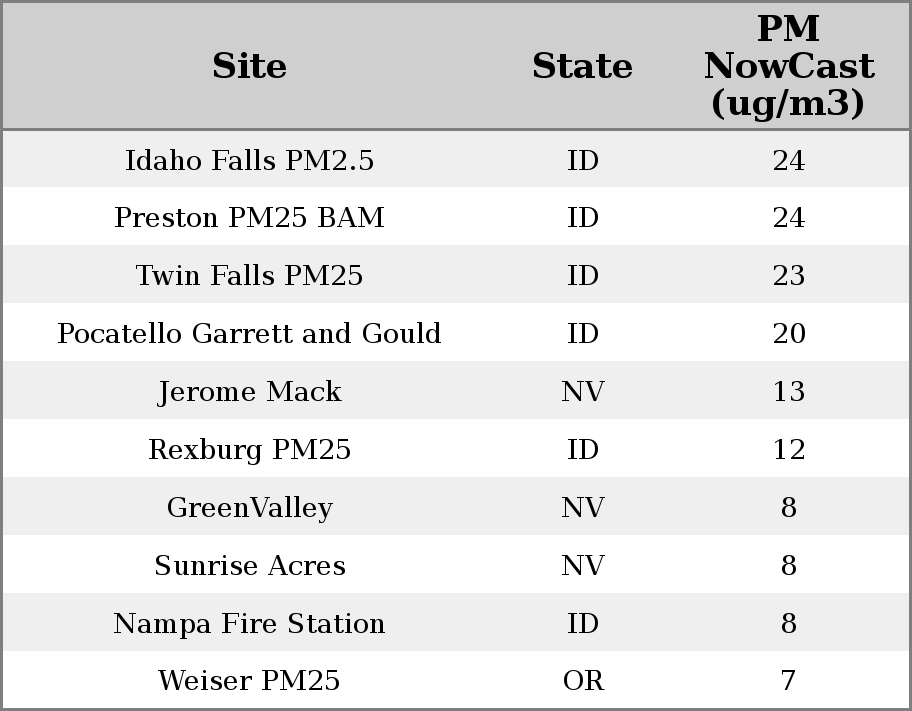Viewport: 912px width, 711px height.
Task: Select Pocatello Garrett and Gould site
Action: click(x=250, y=333)
